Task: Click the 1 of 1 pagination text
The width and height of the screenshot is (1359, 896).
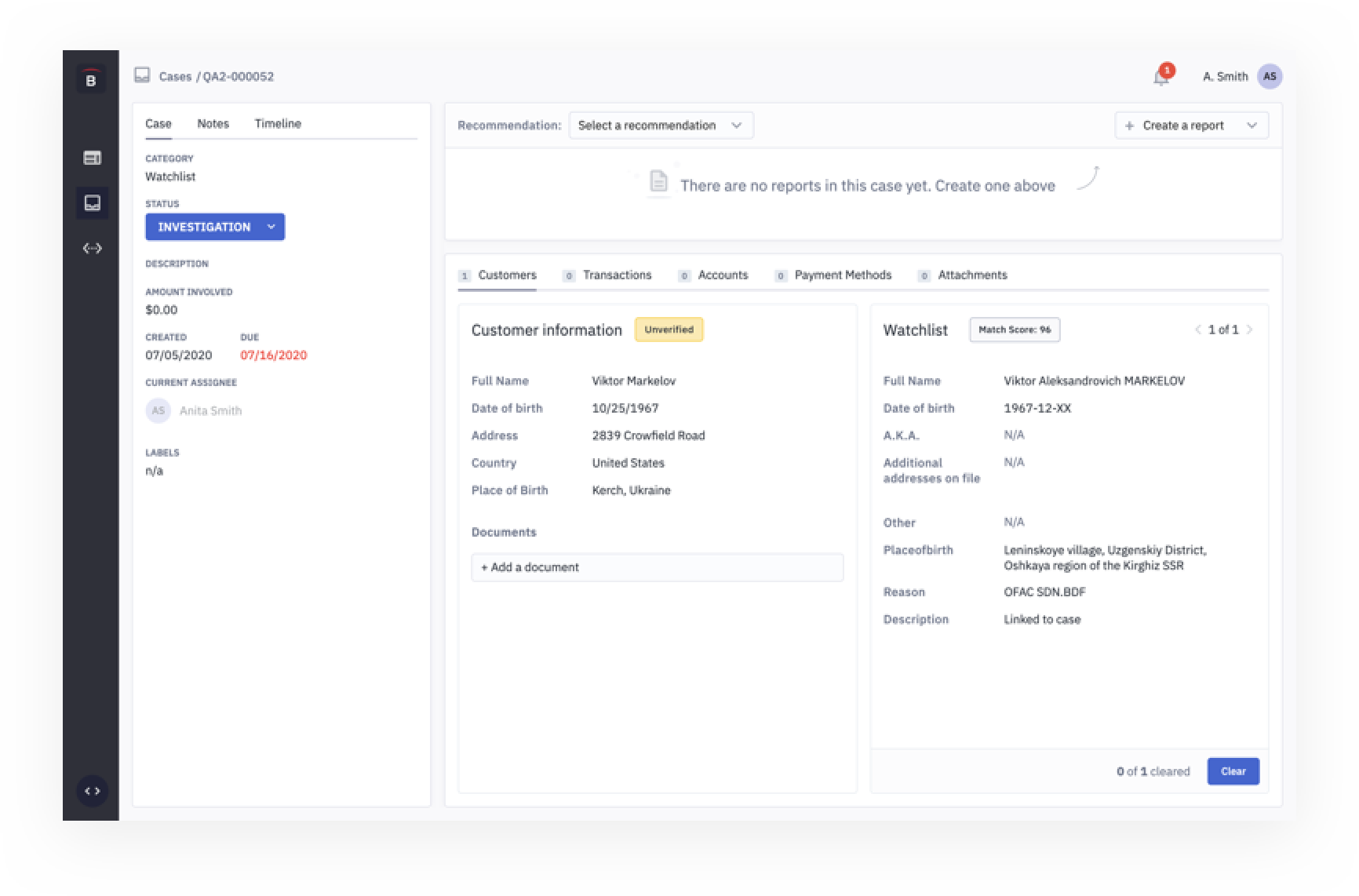Action: click(x=1223, y=330)
